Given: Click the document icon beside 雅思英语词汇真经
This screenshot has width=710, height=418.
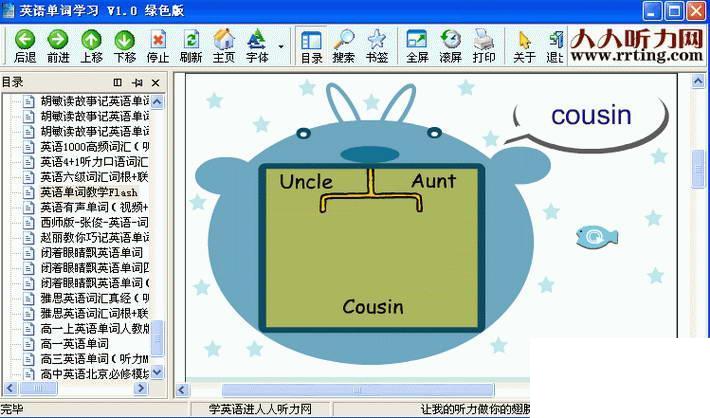Looking at the screenshot, I should 29,298.
